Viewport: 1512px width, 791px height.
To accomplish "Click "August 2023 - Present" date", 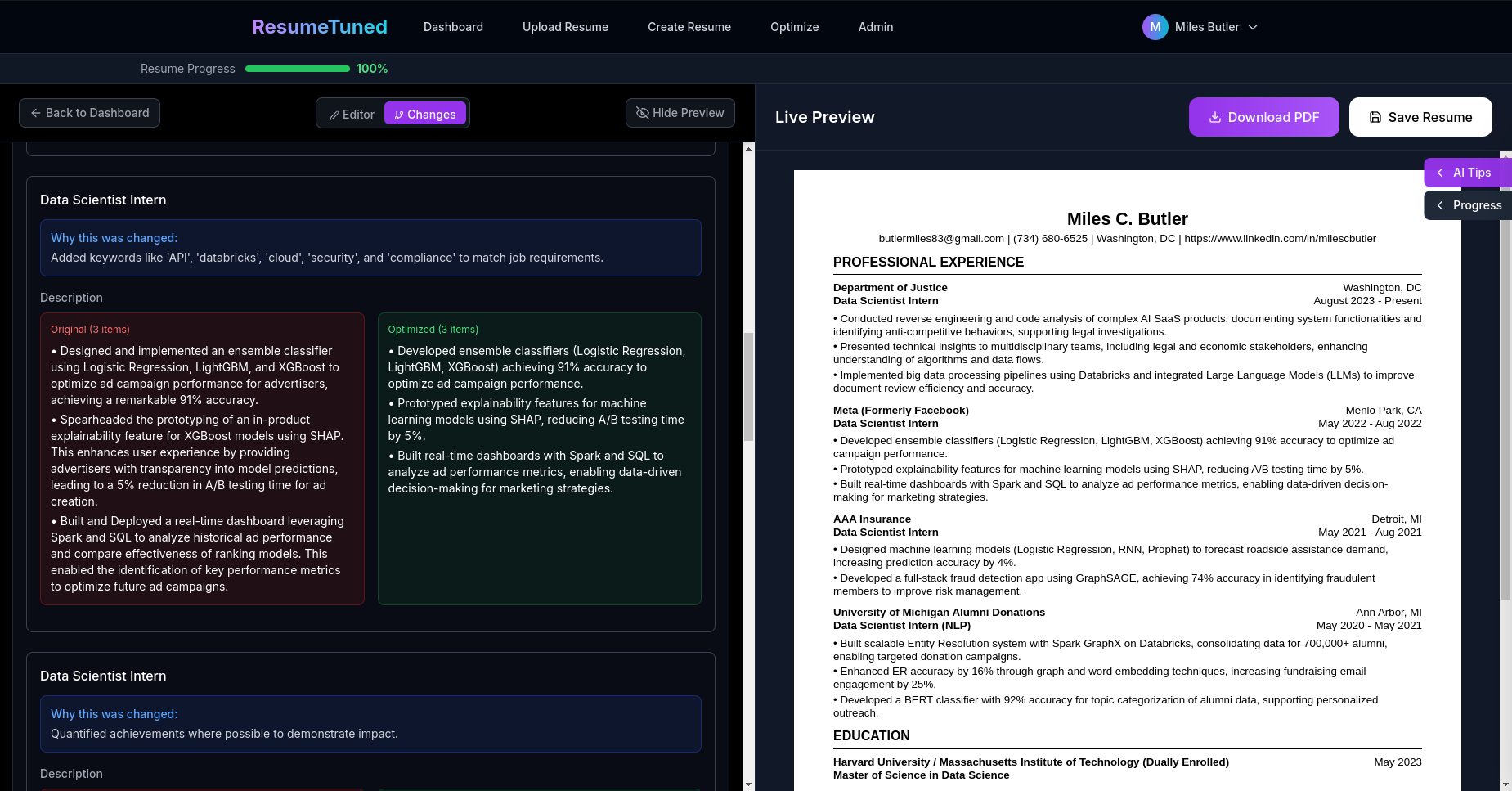I will click(x=1367, y=301).
